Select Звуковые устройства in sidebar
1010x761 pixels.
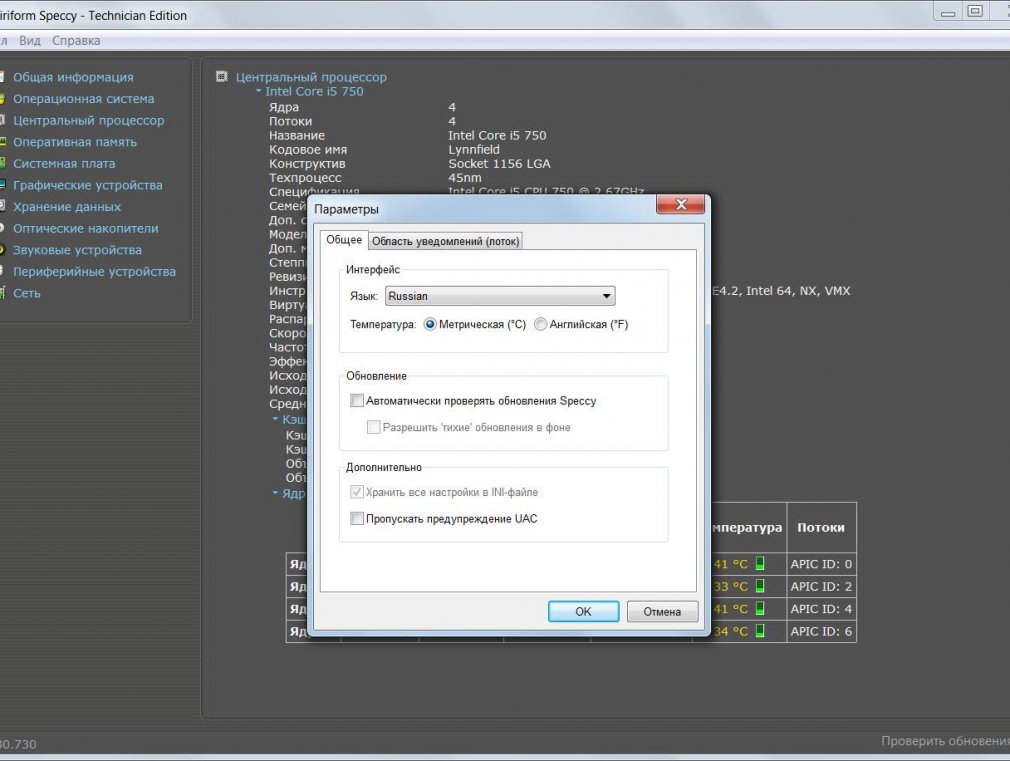[77, 250]
